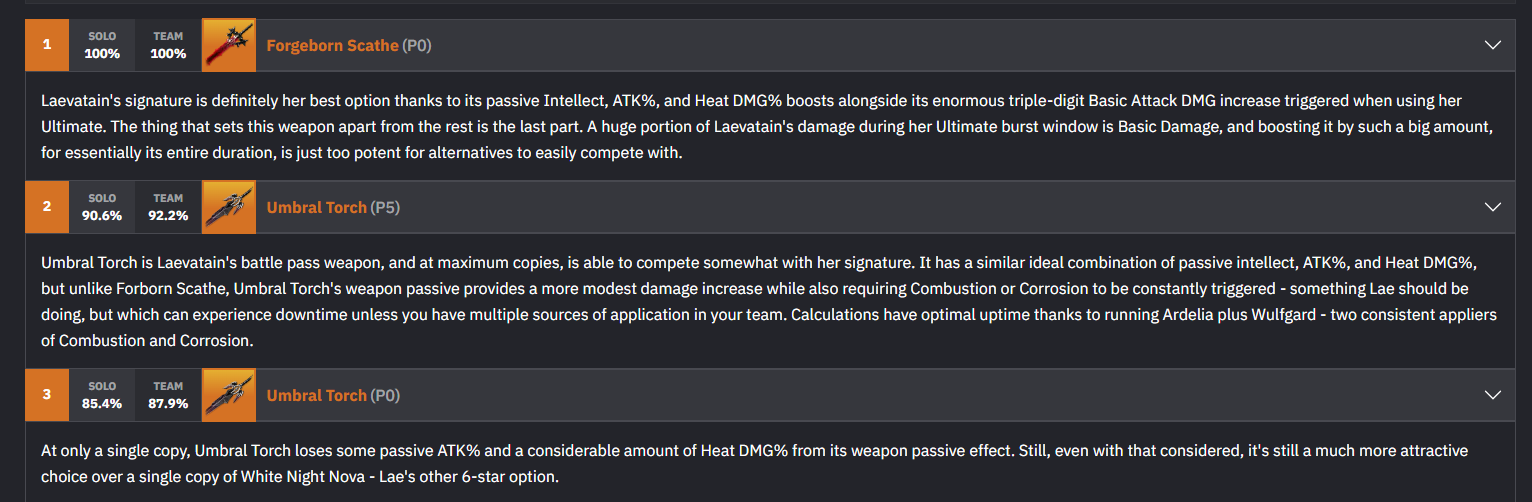Collapse the rank 3 Umbral Torch (P0) chevron

click(x=1493, y=395)
